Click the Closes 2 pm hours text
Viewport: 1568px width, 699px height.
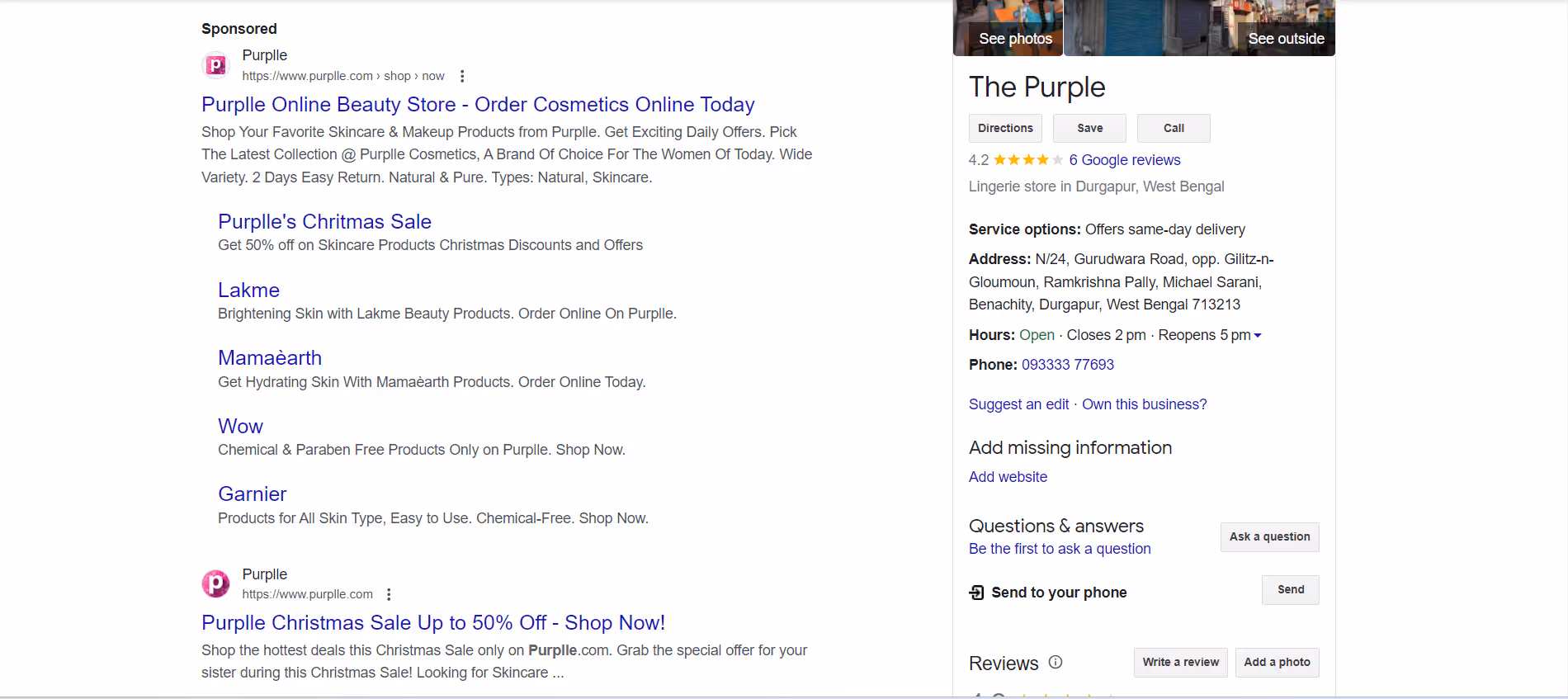pos(1106,335)
